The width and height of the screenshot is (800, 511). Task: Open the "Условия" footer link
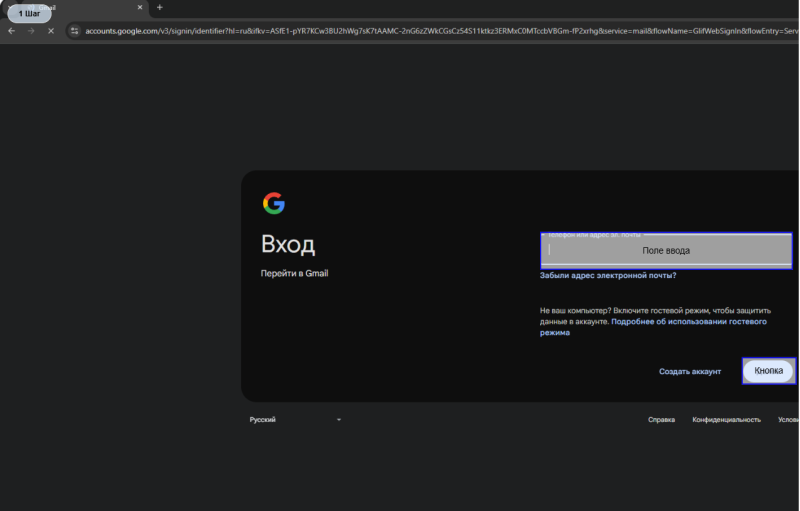pyautogui.click(x=787, y=420)
